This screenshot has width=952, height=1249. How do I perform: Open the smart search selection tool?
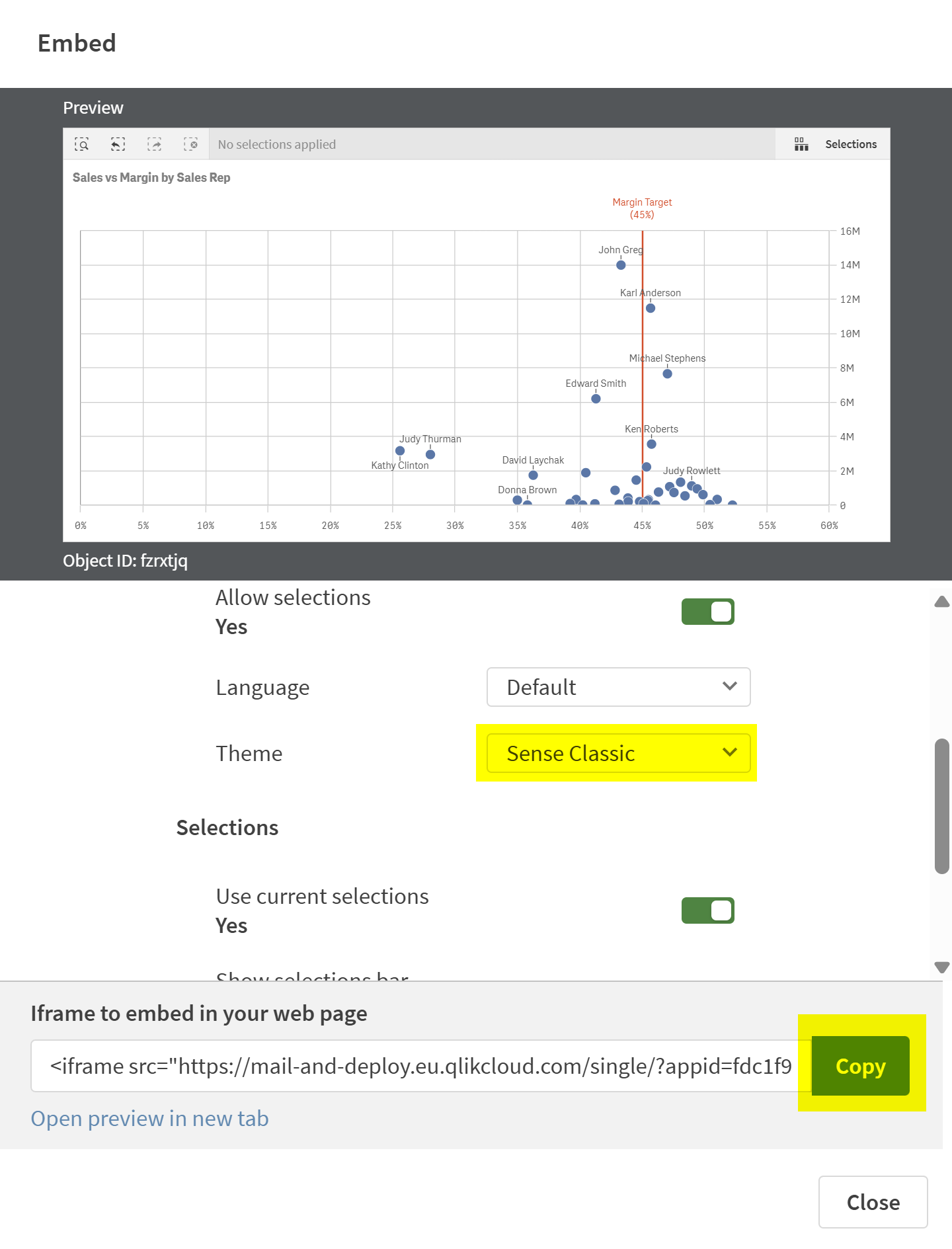81,144
